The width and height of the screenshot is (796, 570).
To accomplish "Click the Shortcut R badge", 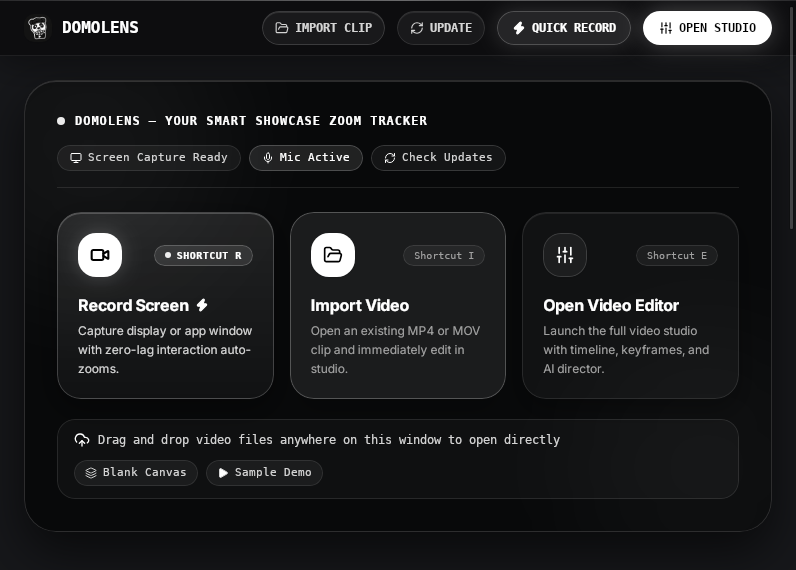I will pos(204,255).
